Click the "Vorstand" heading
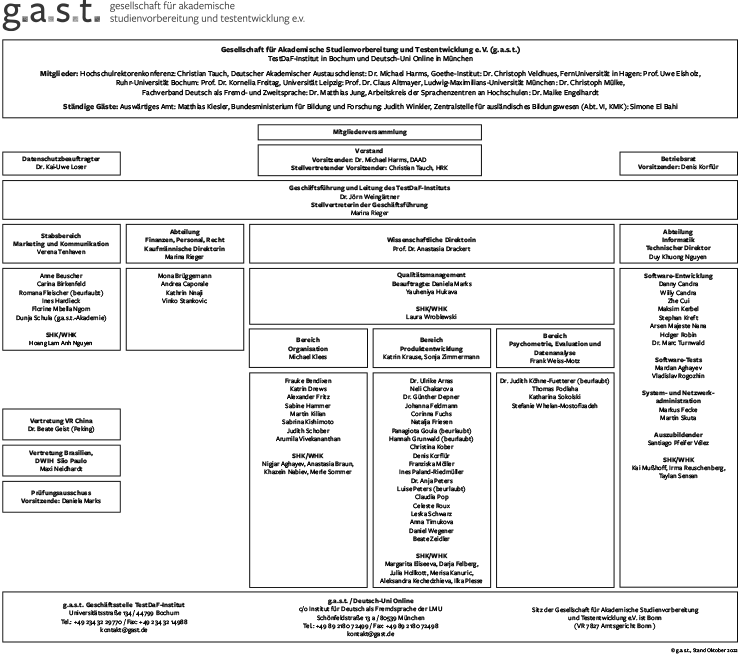The height and width of the screenshot is (655, 743). click(369, 151)
